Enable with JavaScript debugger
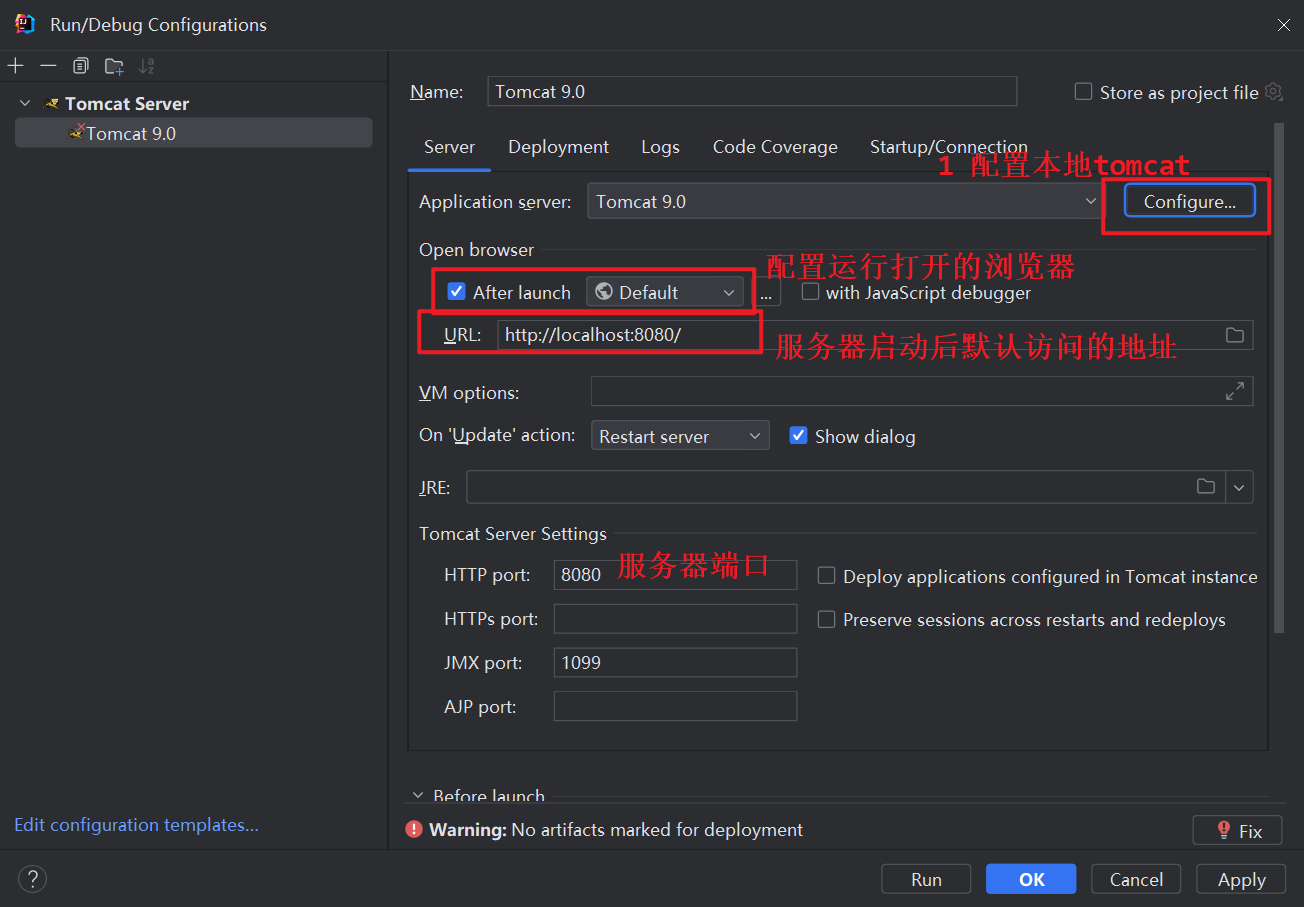This screenshot has height=907, width=1304. click(x=810, y=292)
